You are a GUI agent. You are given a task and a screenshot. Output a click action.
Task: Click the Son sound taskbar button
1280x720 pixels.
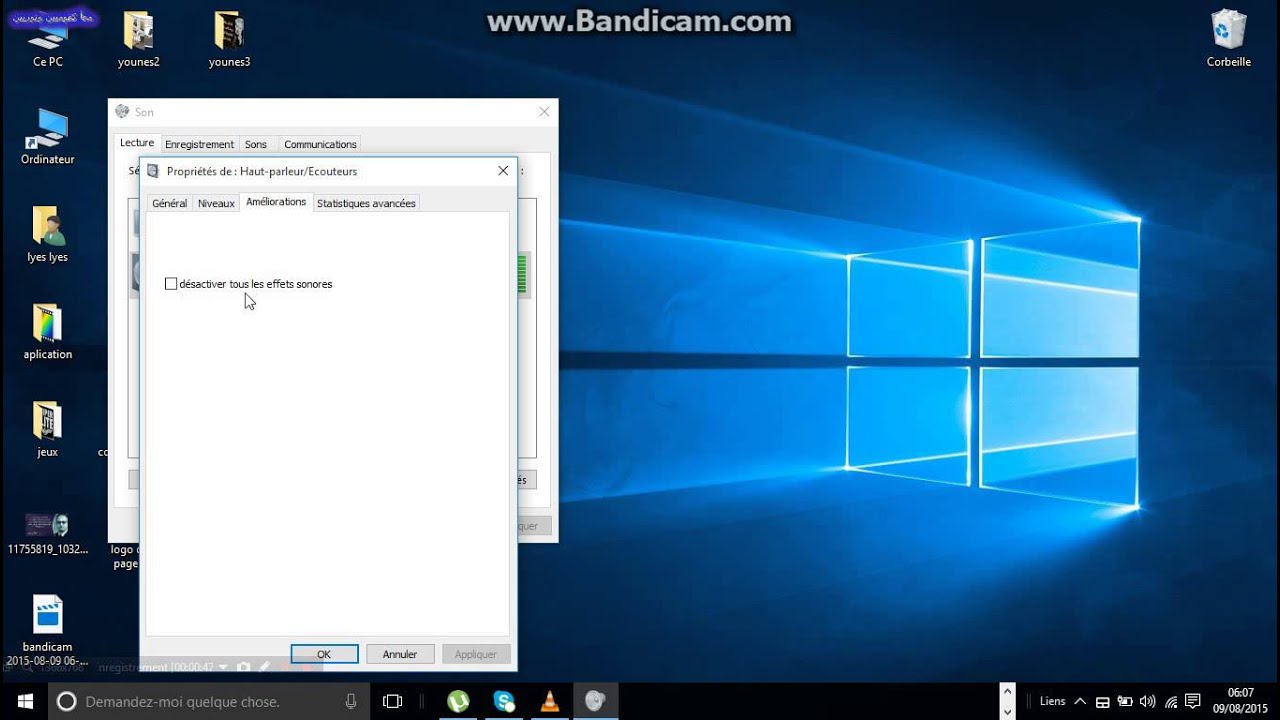point(595,701)
